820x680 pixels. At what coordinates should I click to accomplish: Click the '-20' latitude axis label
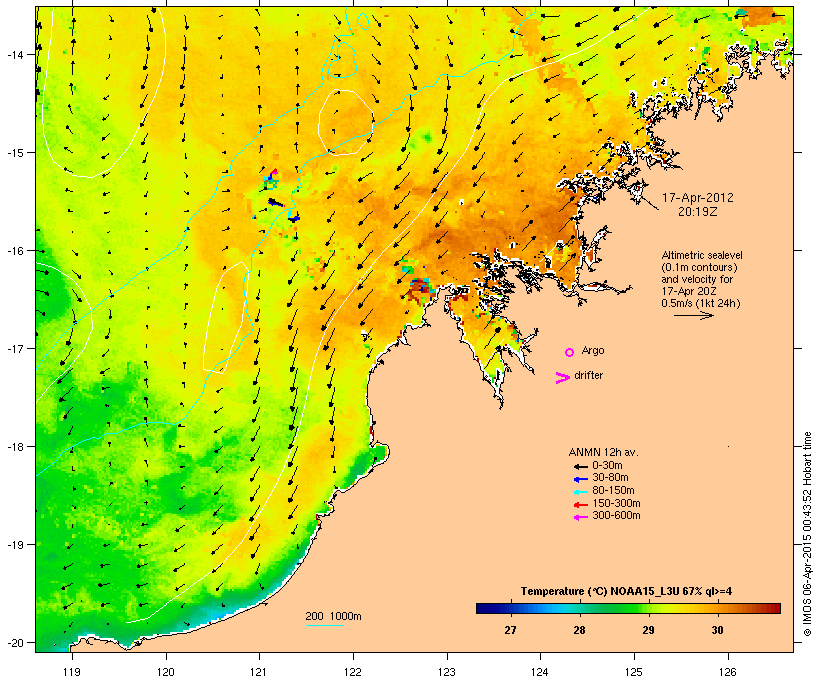click(14, 642)
